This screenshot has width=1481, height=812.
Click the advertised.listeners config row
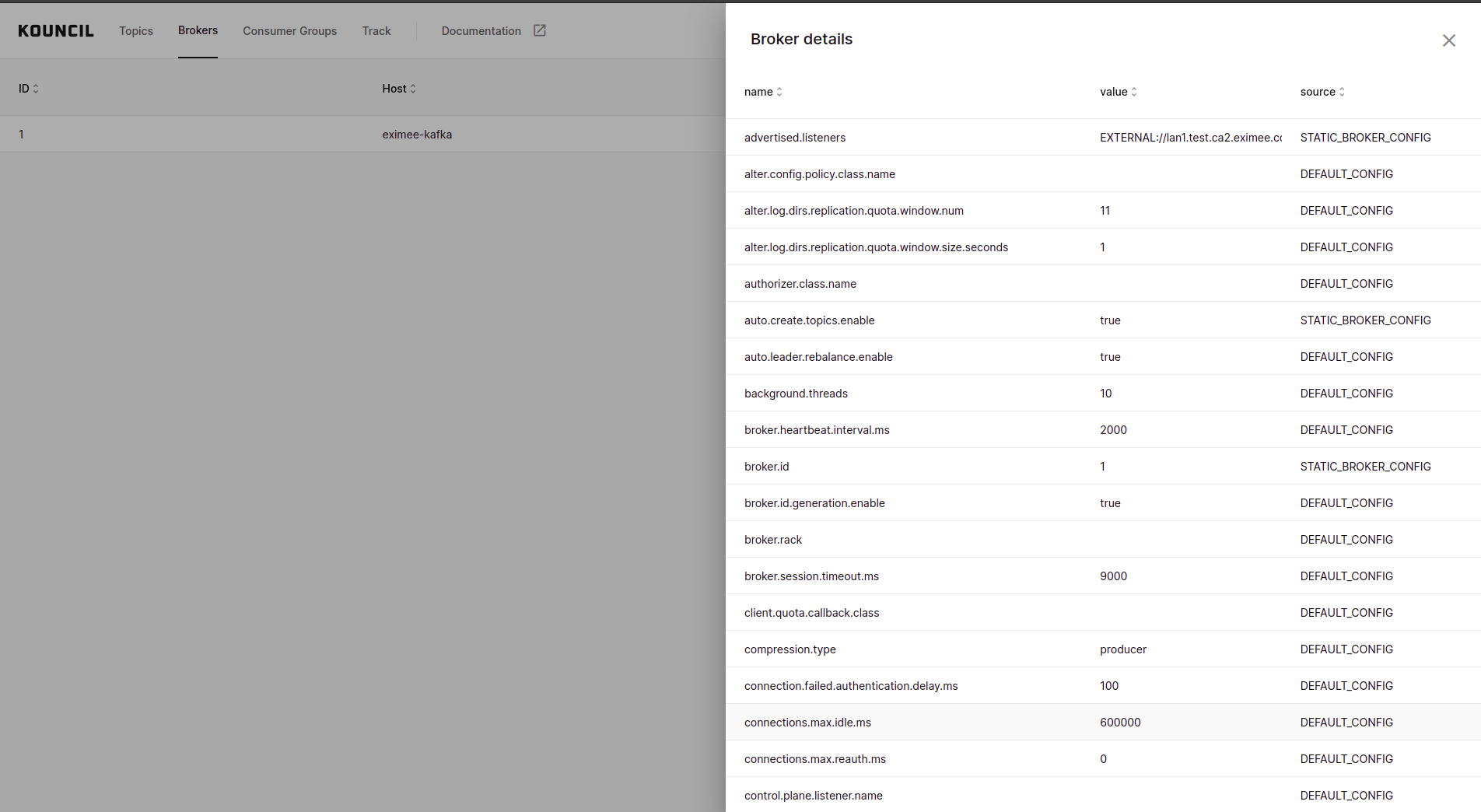(795, 138)
